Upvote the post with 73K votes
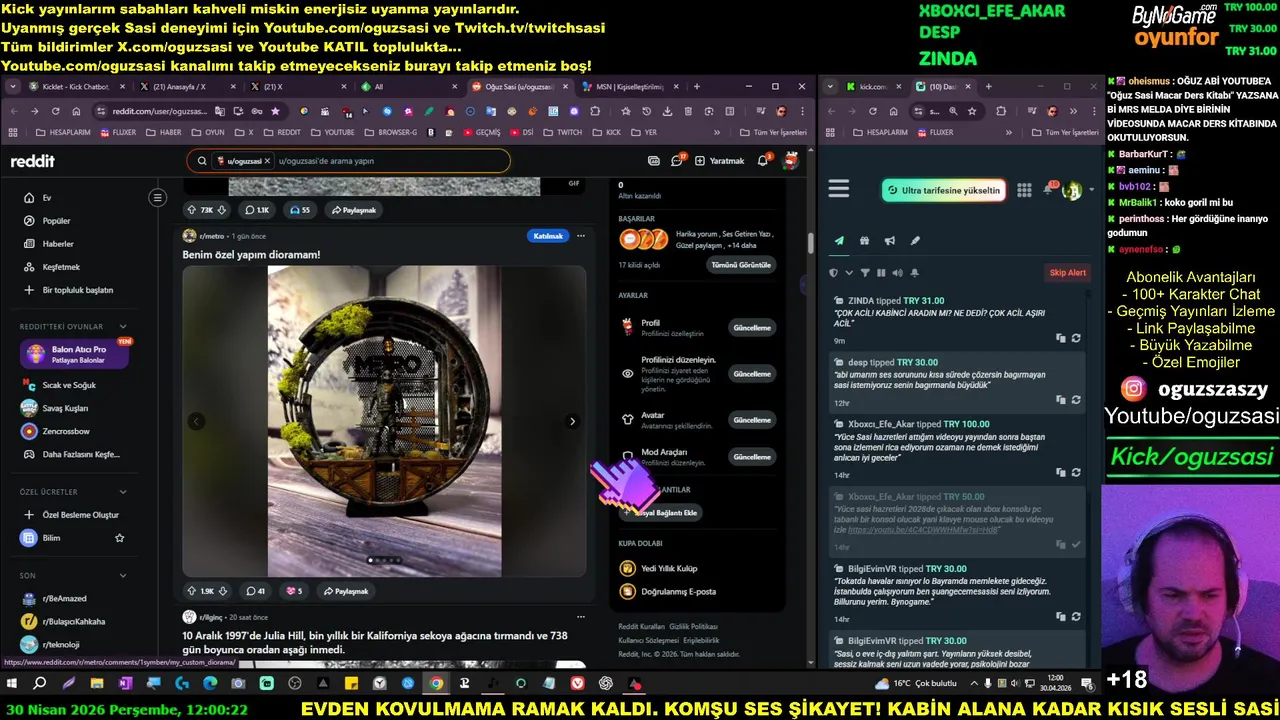 coord(192,210)
